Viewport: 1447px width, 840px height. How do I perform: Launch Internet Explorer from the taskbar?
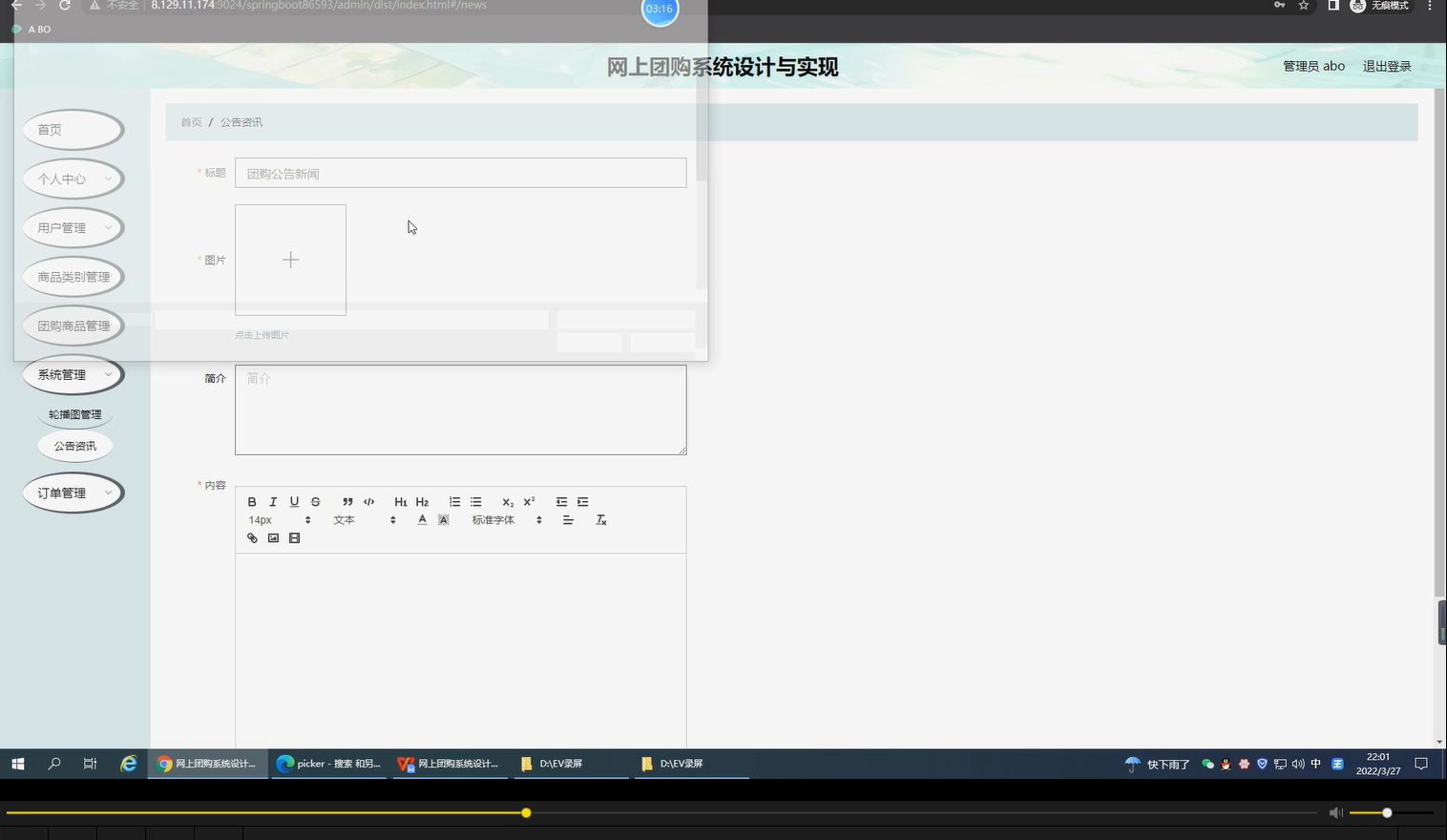click(x=128, y=764)
